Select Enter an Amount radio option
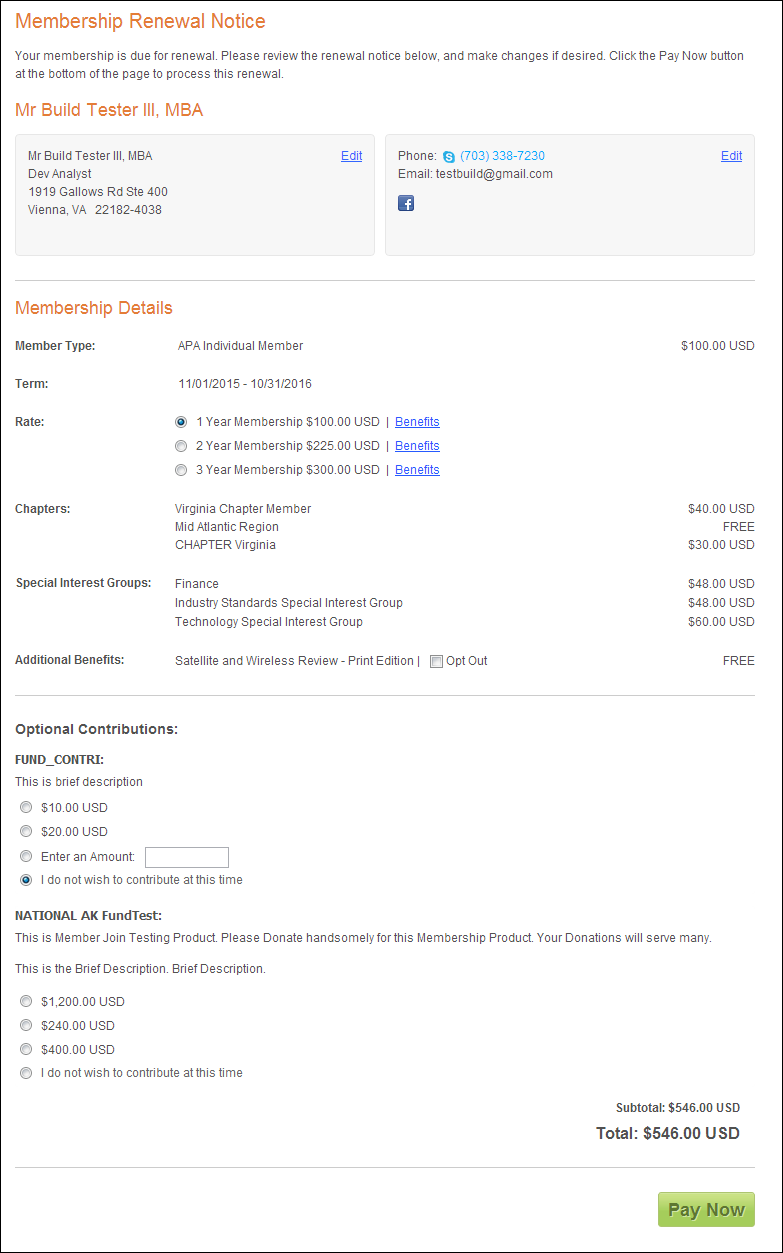 click(x=26, y=857)
